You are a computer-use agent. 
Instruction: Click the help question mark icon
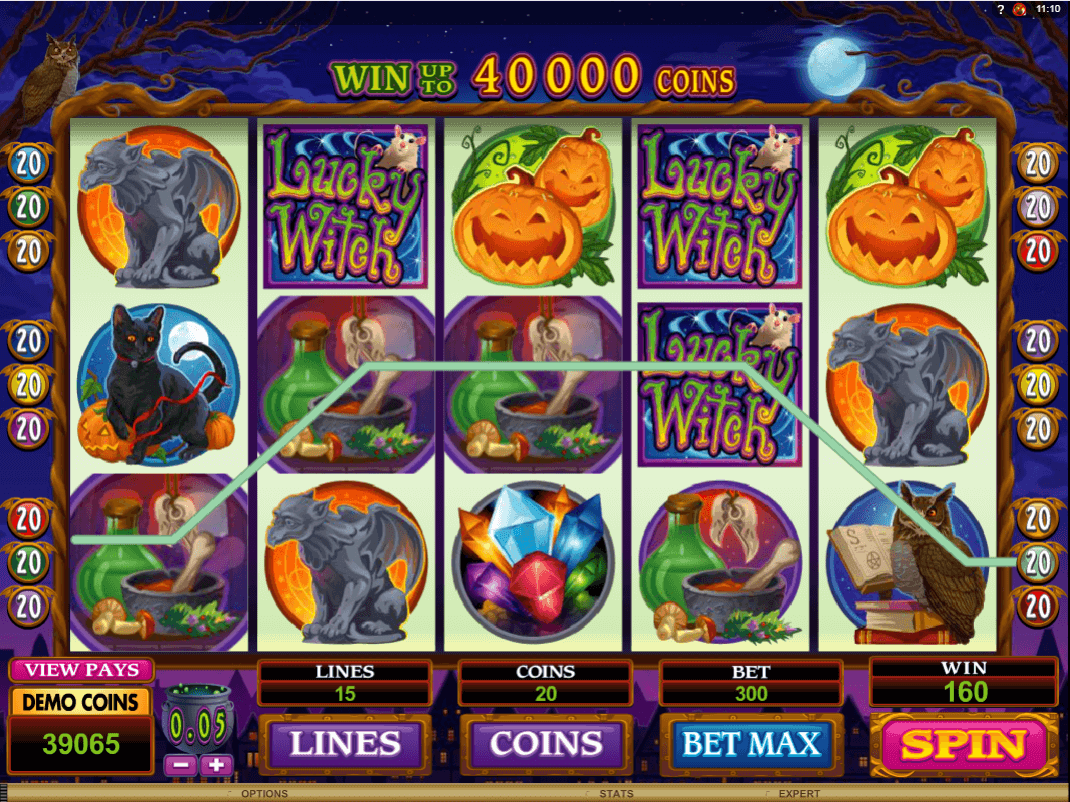click(1000, 9)
